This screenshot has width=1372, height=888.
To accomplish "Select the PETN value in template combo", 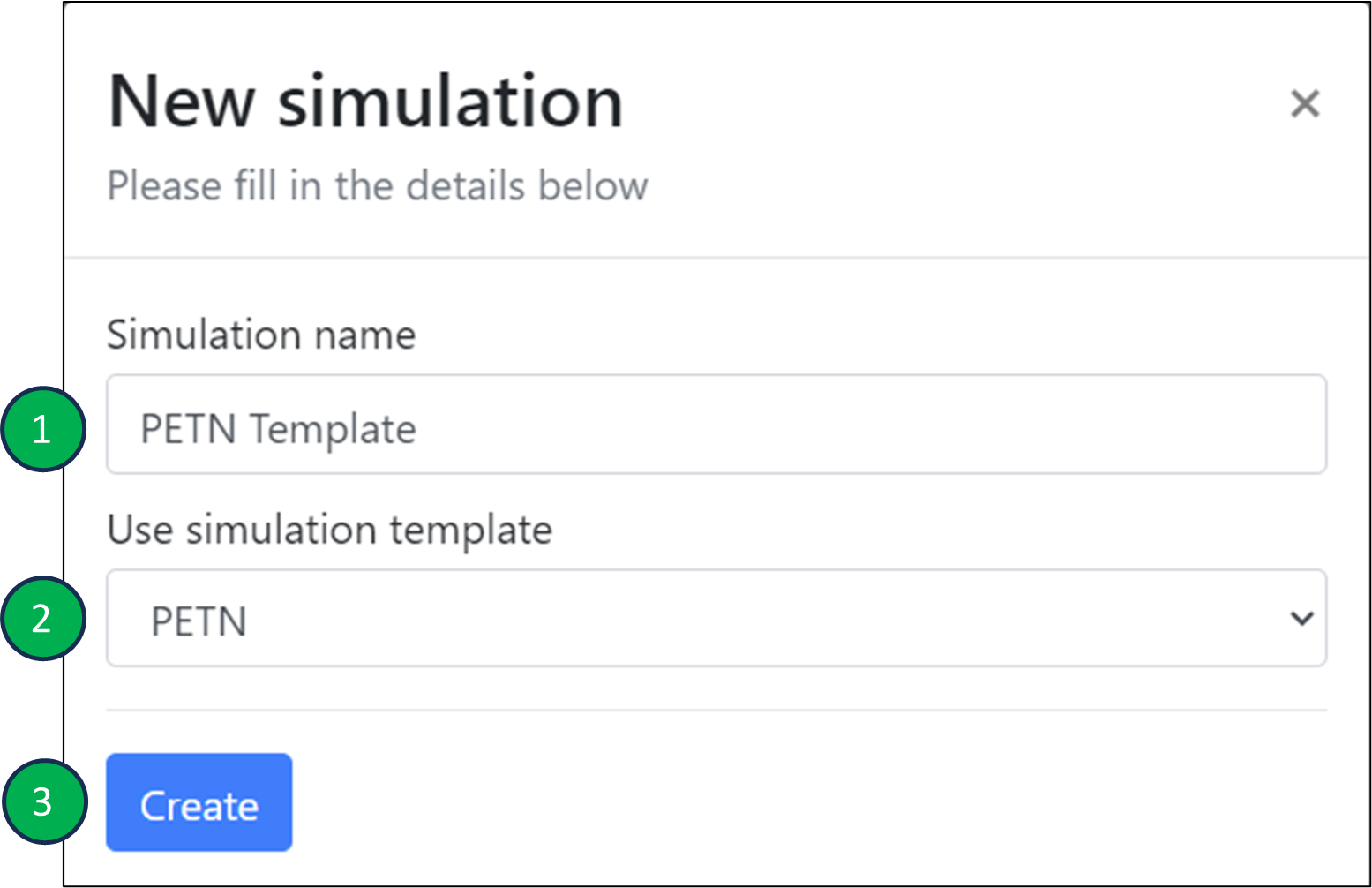I will point(199,621).
